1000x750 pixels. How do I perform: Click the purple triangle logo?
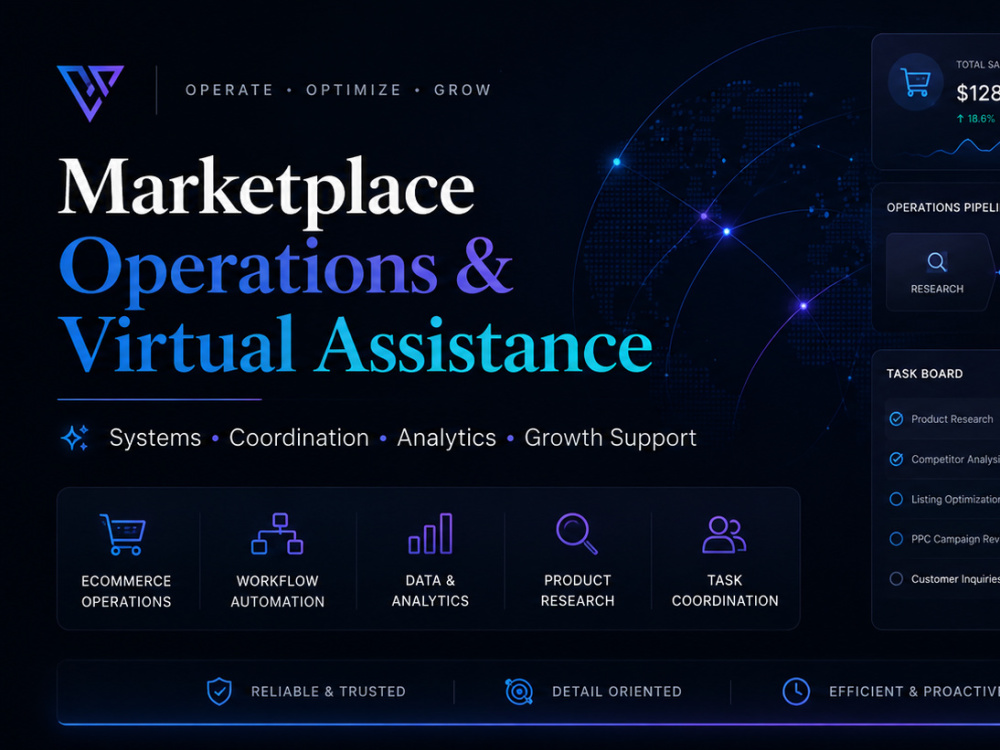tap(90, 92)
